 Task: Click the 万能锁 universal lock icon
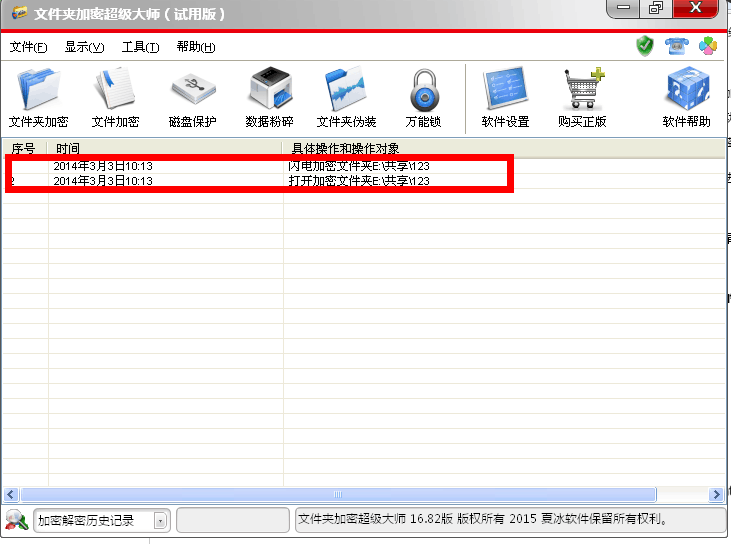pyautogui.click(x=423, y=98)
